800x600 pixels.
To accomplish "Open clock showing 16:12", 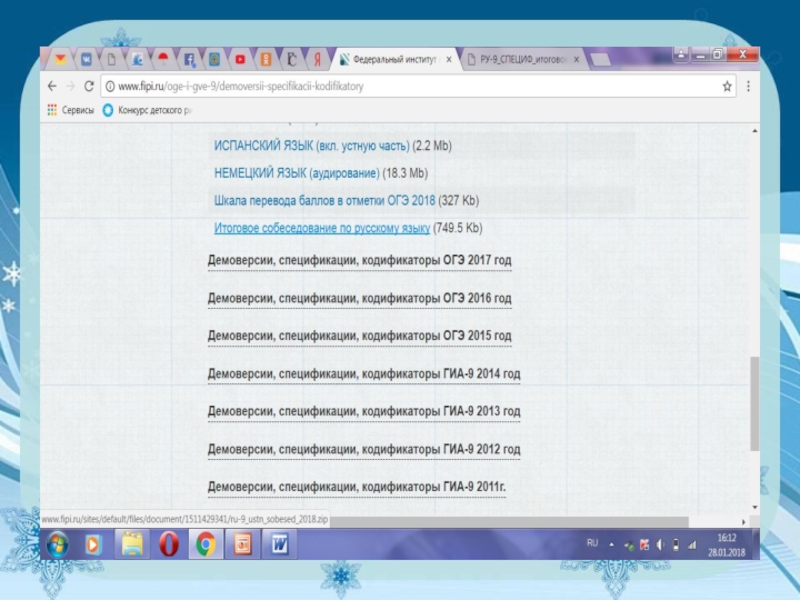I will (x=727, y=545).
